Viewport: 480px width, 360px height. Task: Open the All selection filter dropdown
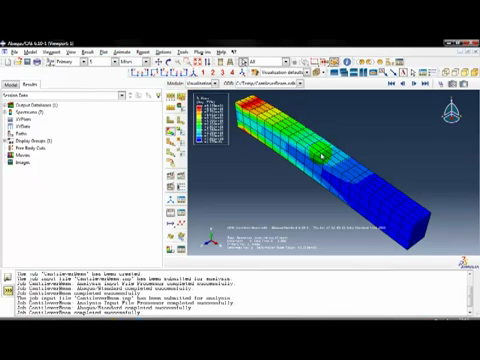(x=286, y=62)
